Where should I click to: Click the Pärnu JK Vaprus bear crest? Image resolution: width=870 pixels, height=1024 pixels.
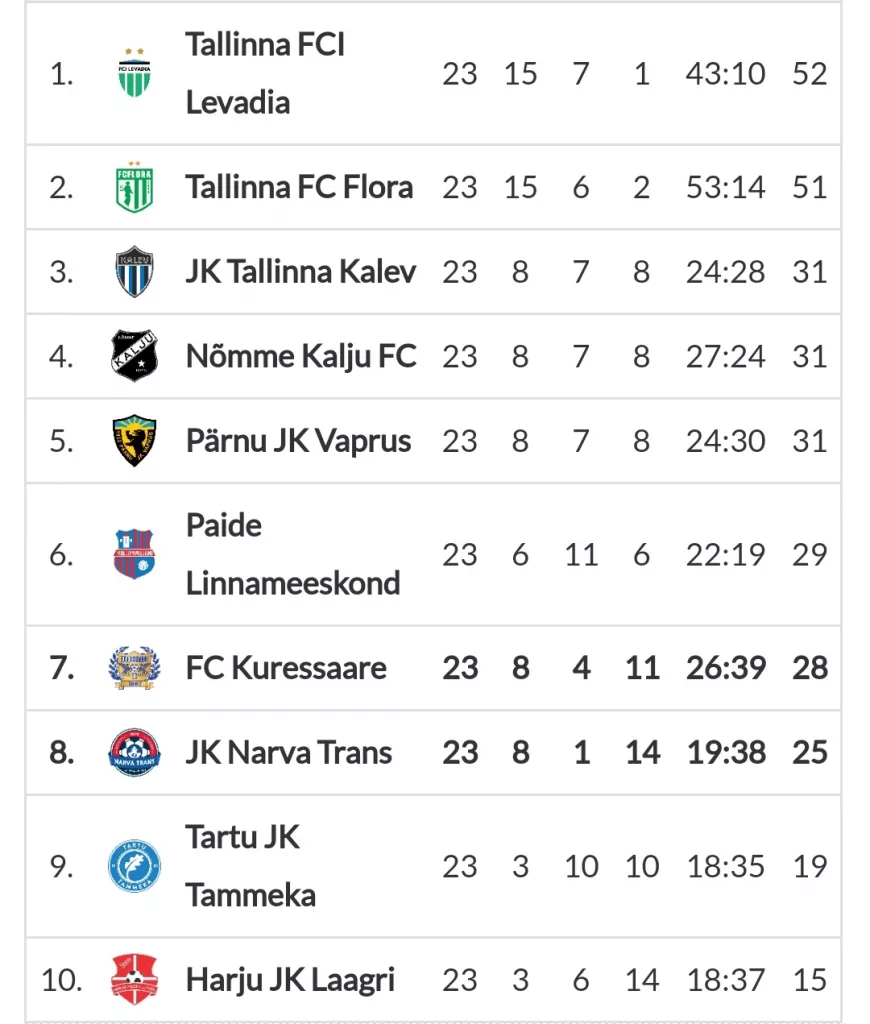click(x=135, y=441)
